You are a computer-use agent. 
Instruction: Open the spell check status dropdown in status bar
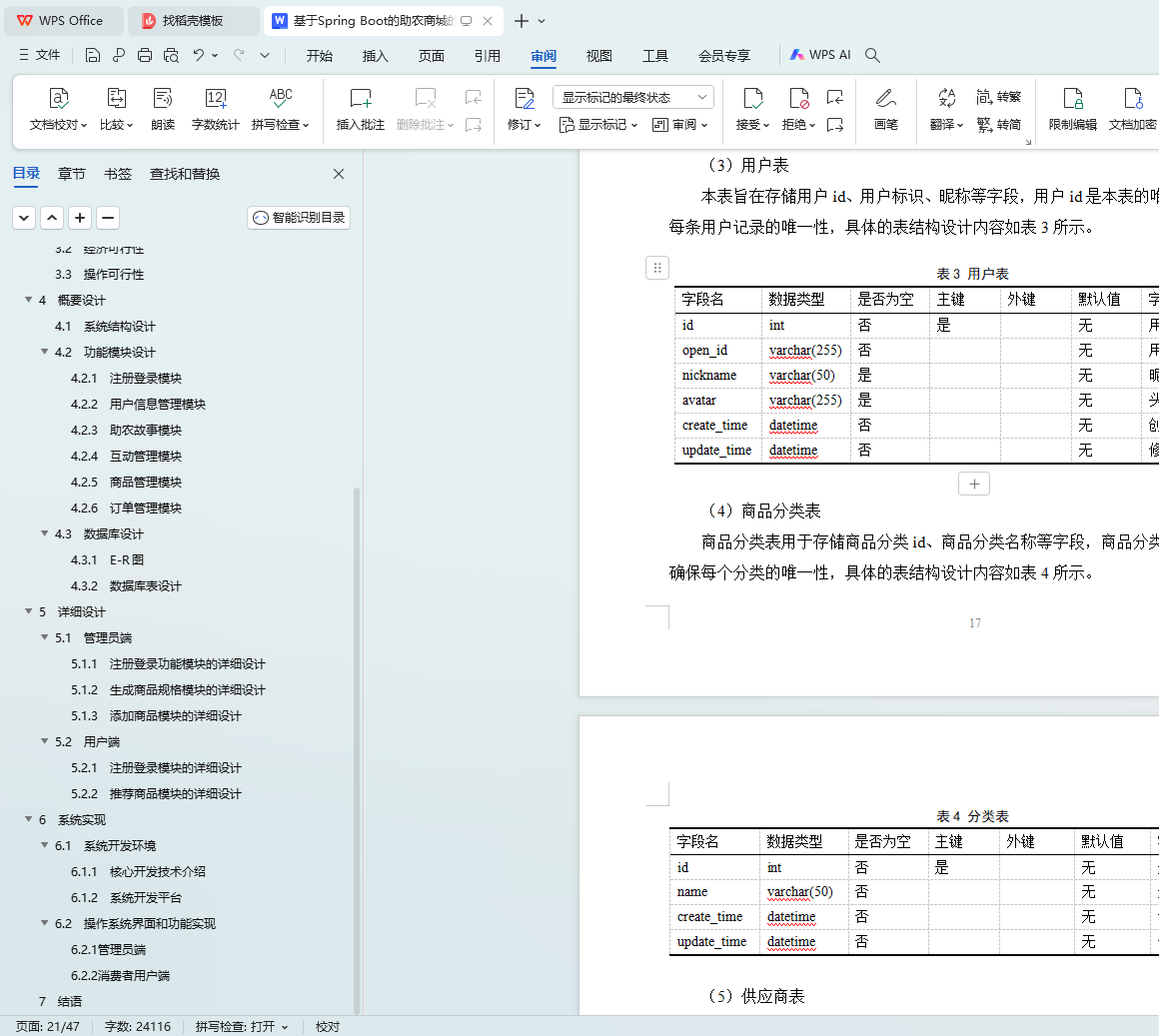[x=285, y=1027]
